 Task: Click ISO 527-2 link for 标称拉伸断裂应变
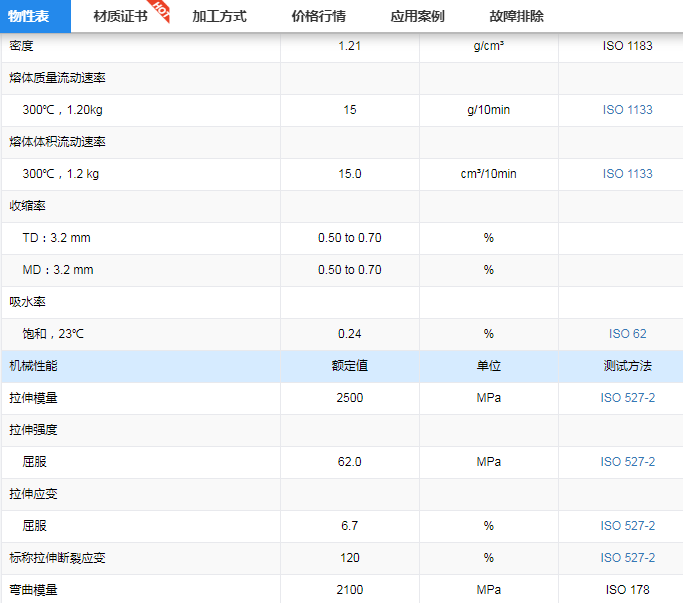click(627, 558)
